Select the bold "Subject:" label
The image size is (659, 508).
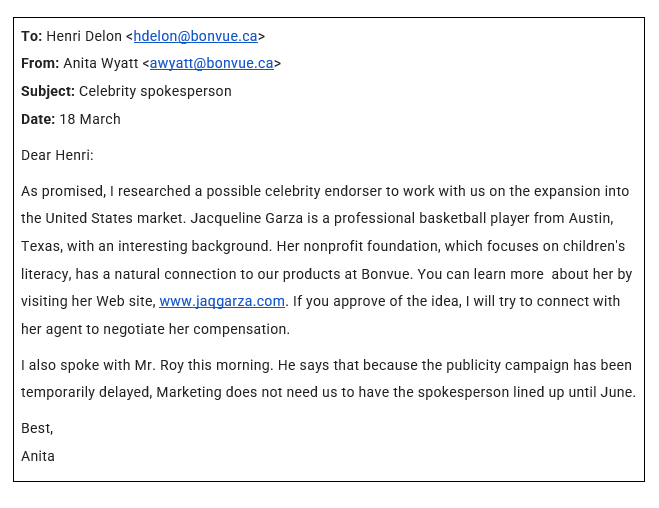[x=48, y=91]
